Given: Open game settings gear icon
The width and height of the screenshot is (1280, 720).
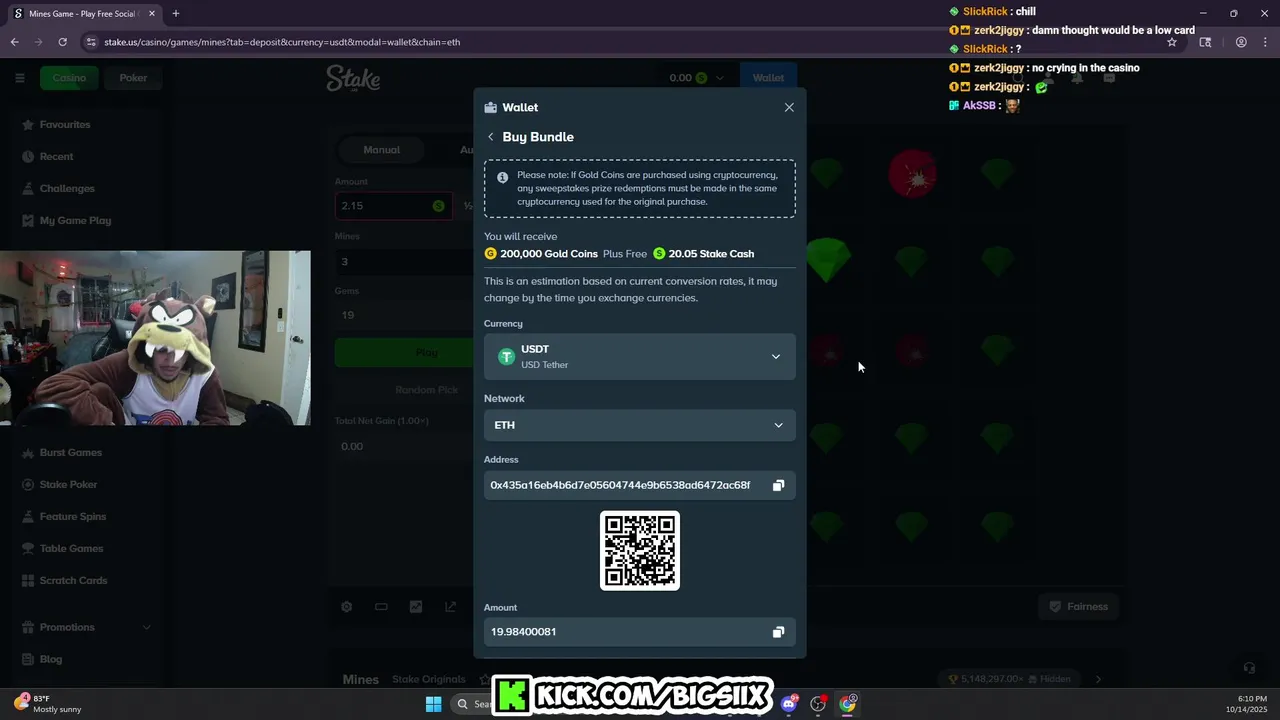Looking at the screenshot, I should (x=347, y=607).
